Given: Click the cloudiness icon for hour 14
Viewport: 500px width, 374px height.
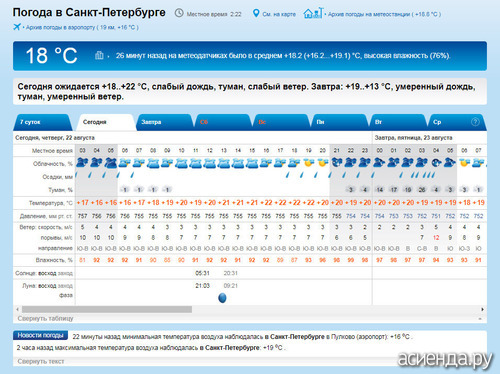Looking at the screenshot, I should pos(238,163).
